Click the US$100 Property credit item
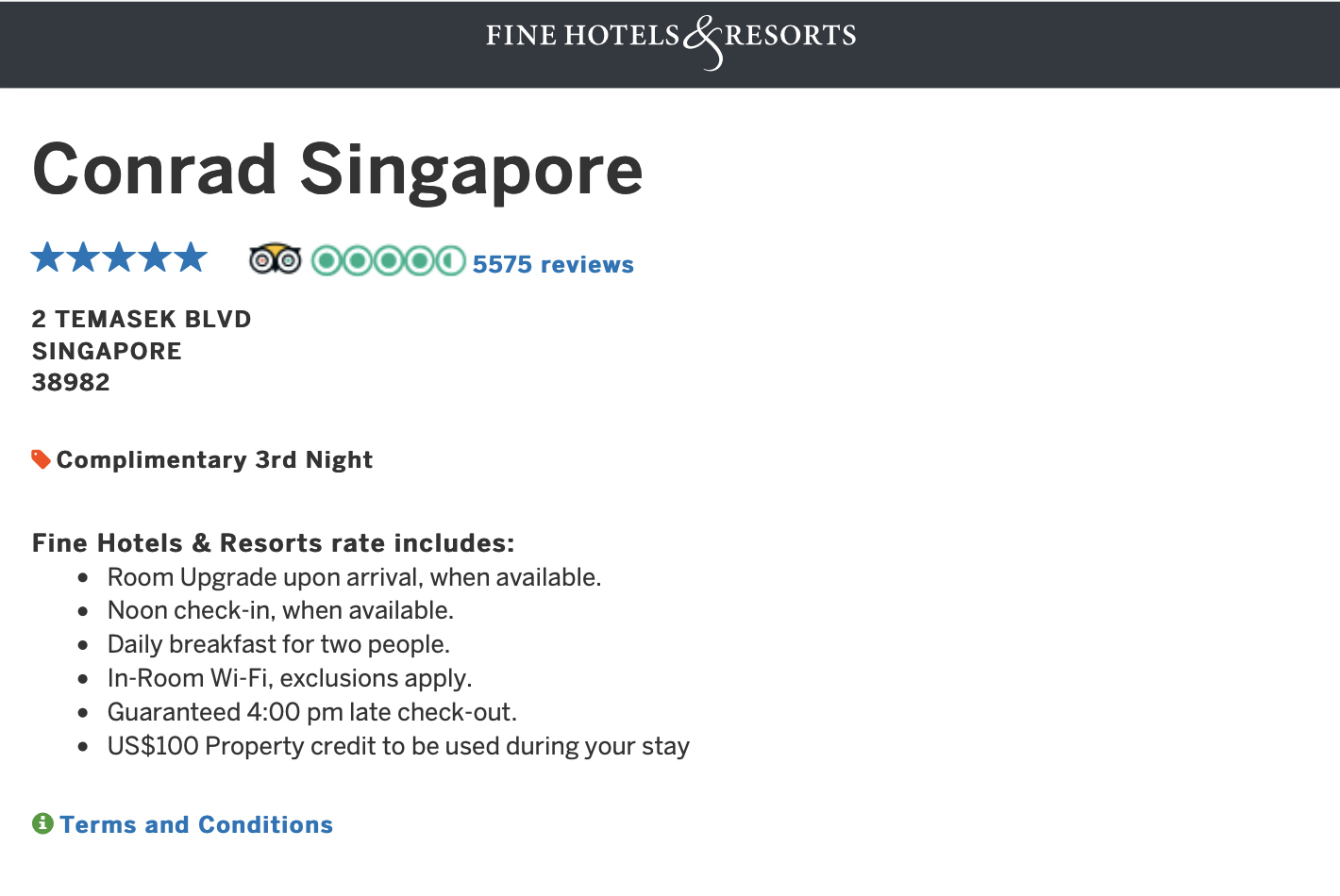The height and width of the screenshot is (896, 1340). [x=398, y=746]
